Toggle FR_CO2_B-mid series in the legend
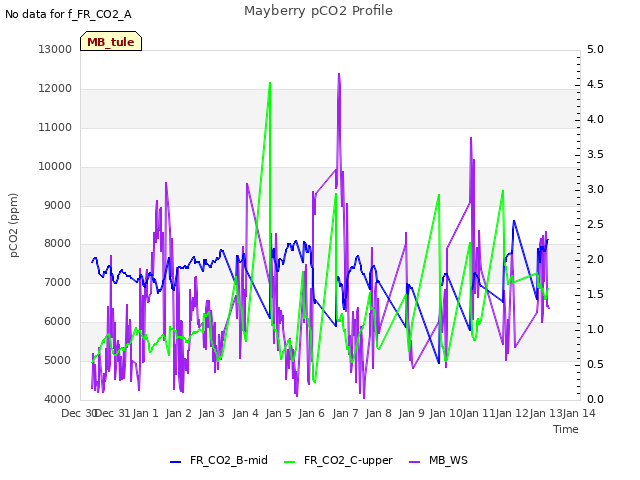The height and width of the screenshot is (480, 640). (x=219, y=460)
